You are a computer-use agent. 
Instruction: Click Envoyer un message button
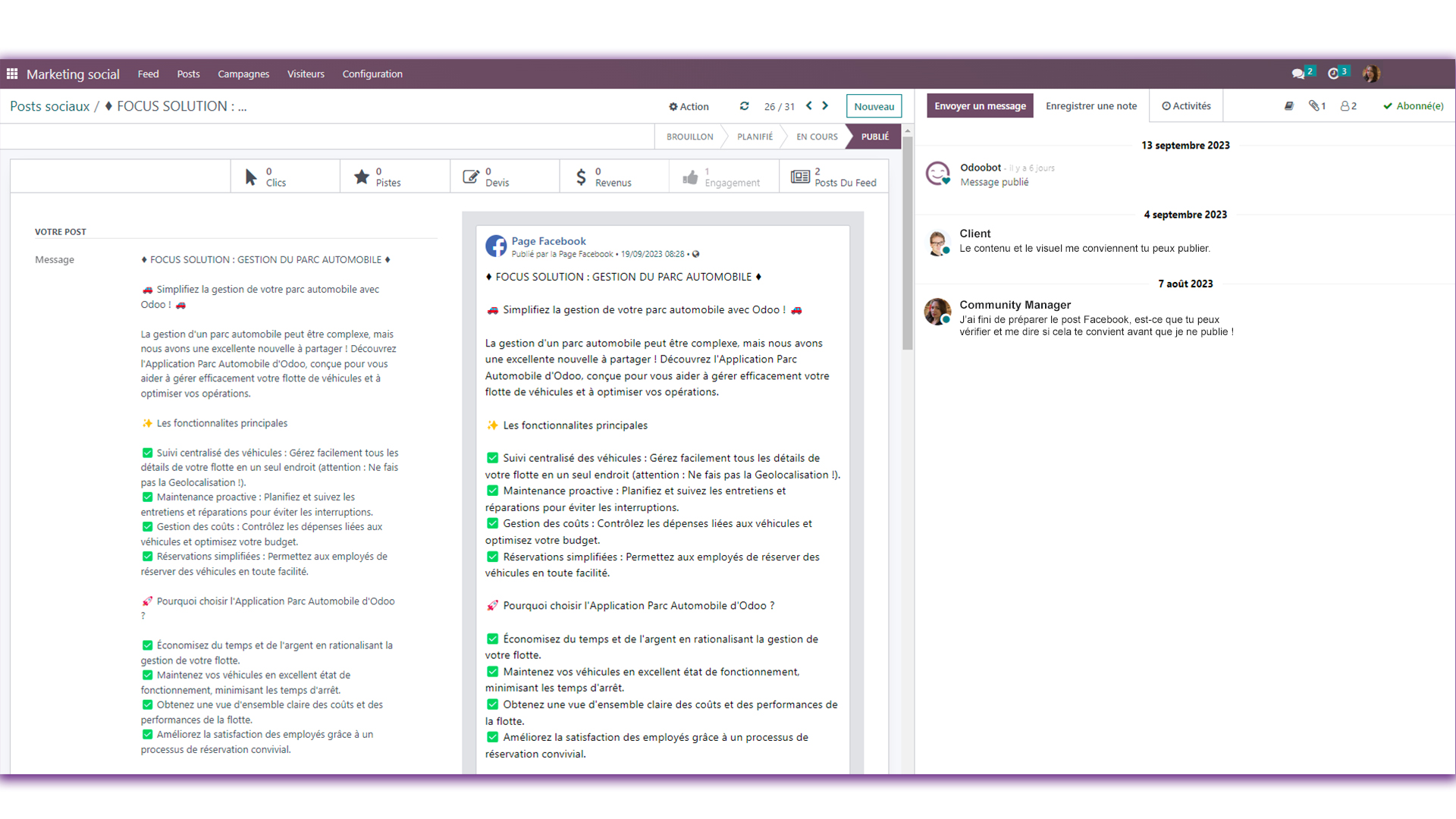(980, 106)
